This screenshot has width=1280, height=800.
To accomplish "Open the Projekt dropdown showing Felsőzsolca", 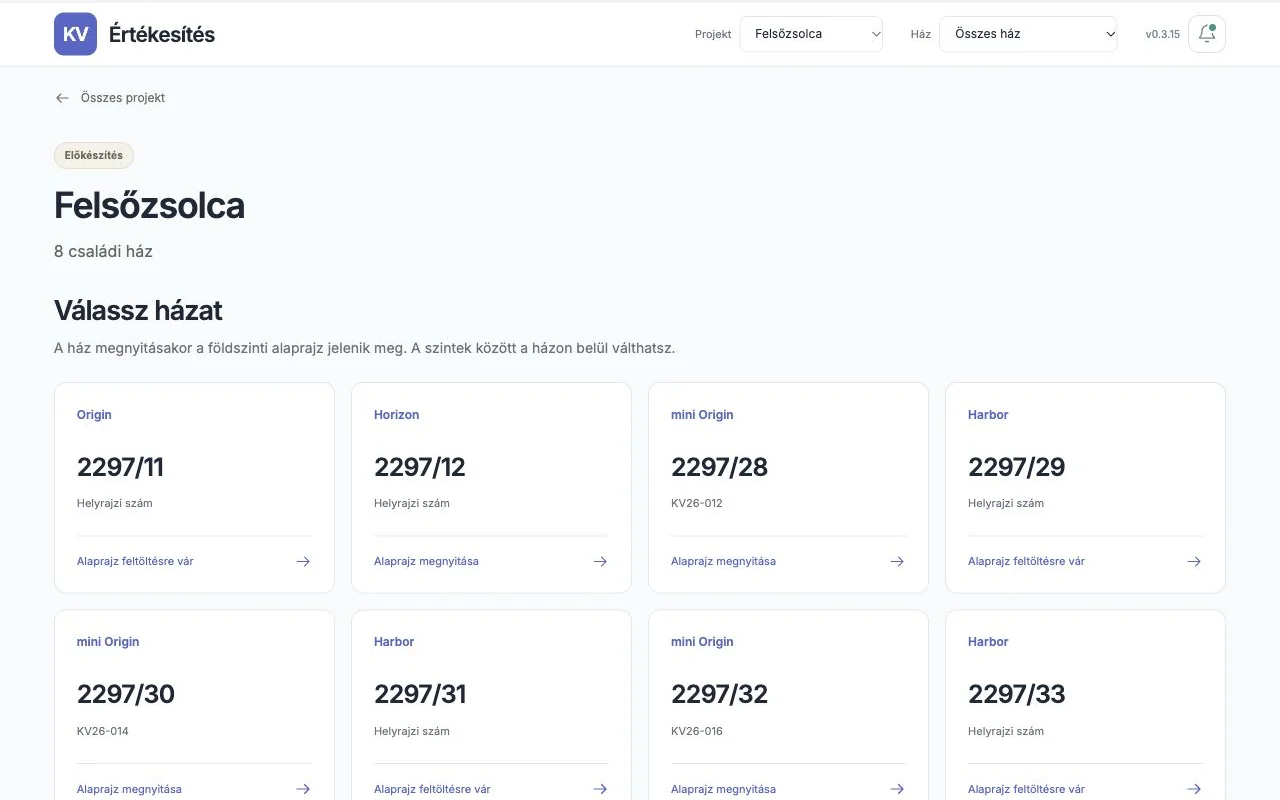I will [x=811, y=34].
